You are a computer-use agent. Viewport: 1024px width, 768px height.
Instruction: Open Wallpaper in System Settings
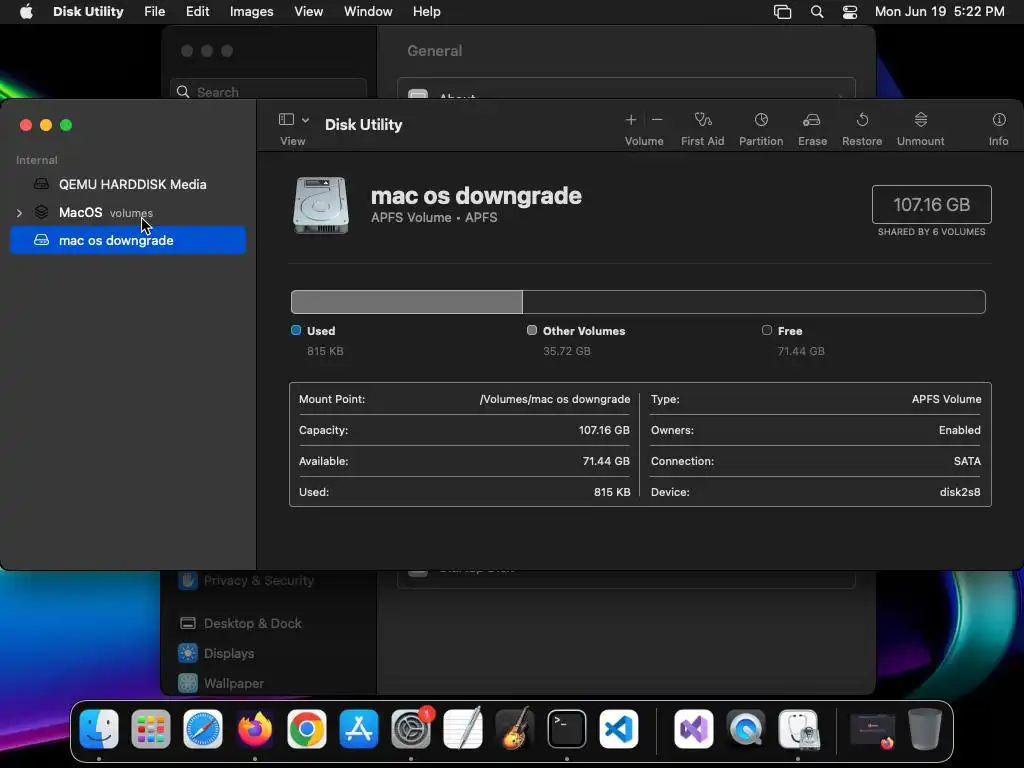click(234, 683)
